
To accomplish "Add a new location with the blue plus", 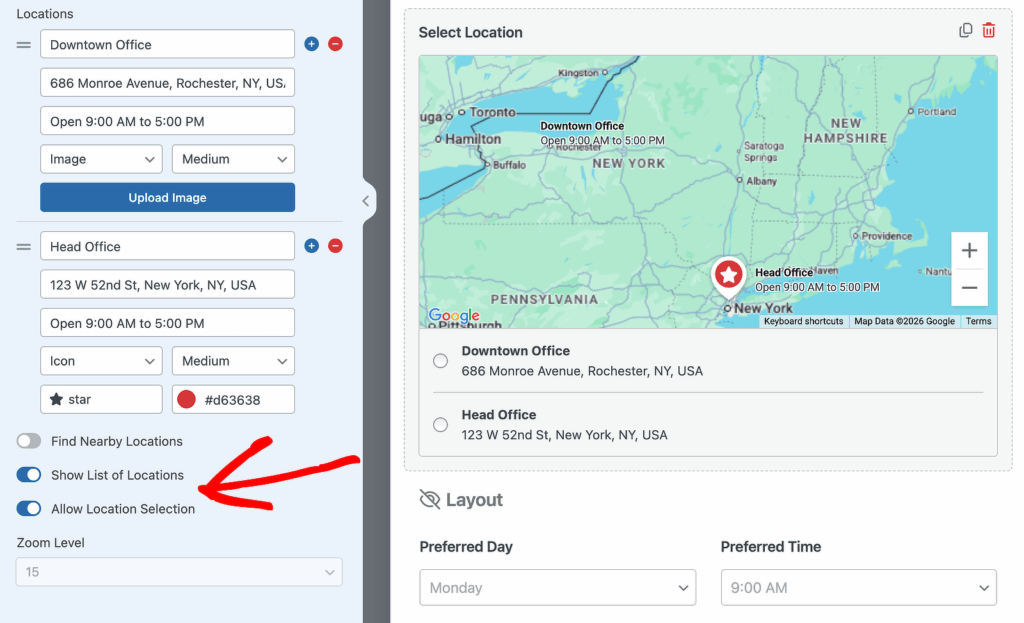I will point(311,44).
